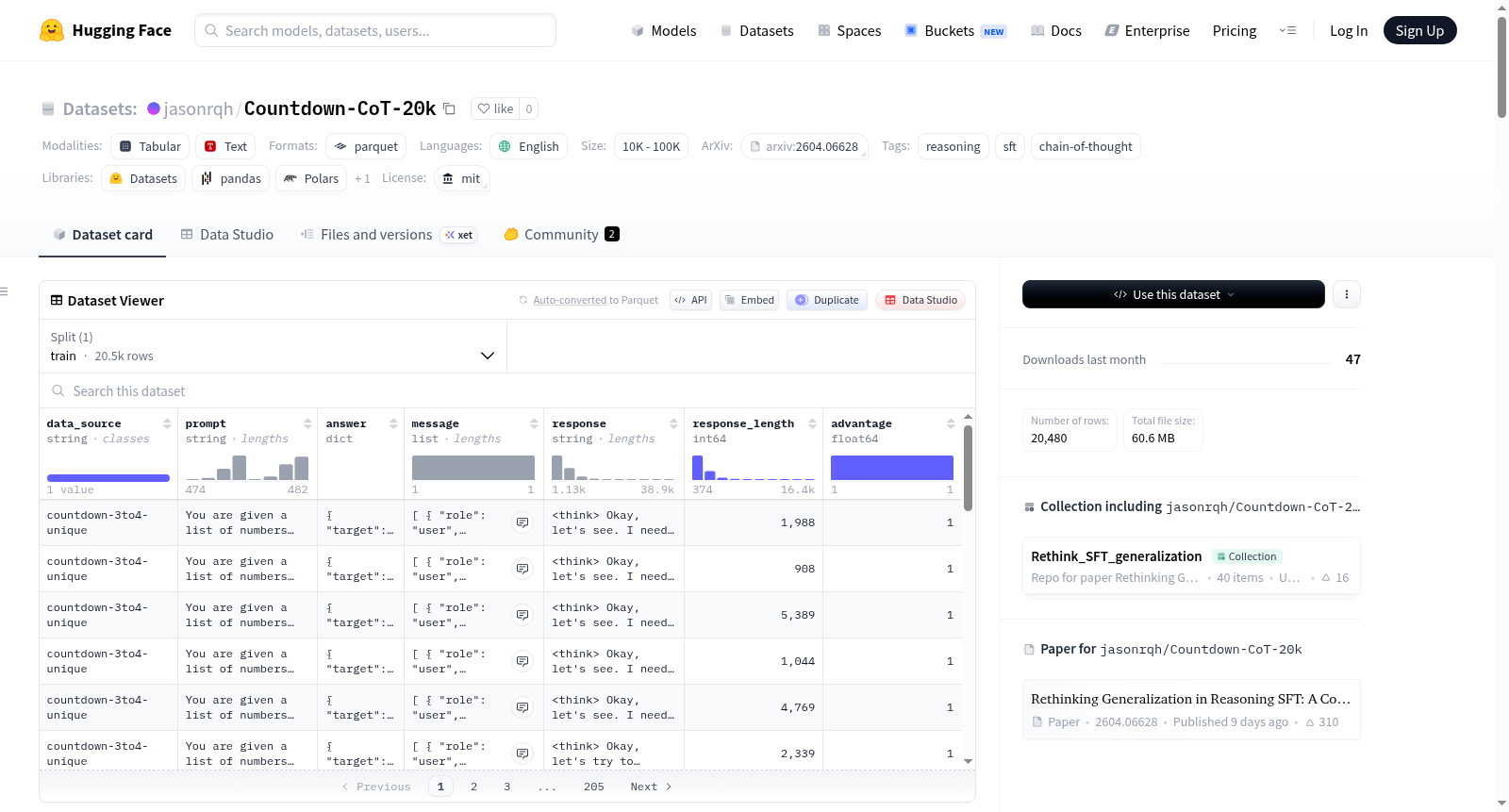Viewport: 1509px width, 812px height.
Task: Sort the response_length column
Action: pyautogui.click(x=812, y=423)
